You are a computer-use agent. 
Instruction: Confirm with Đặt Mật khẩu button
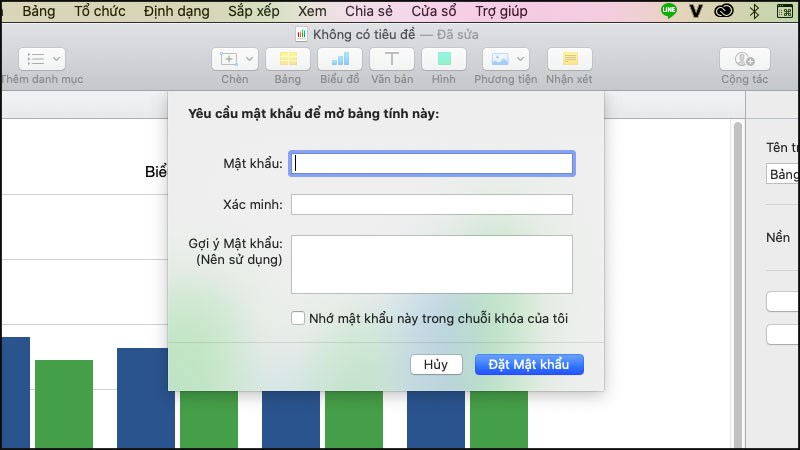click(x=529, y=365)
